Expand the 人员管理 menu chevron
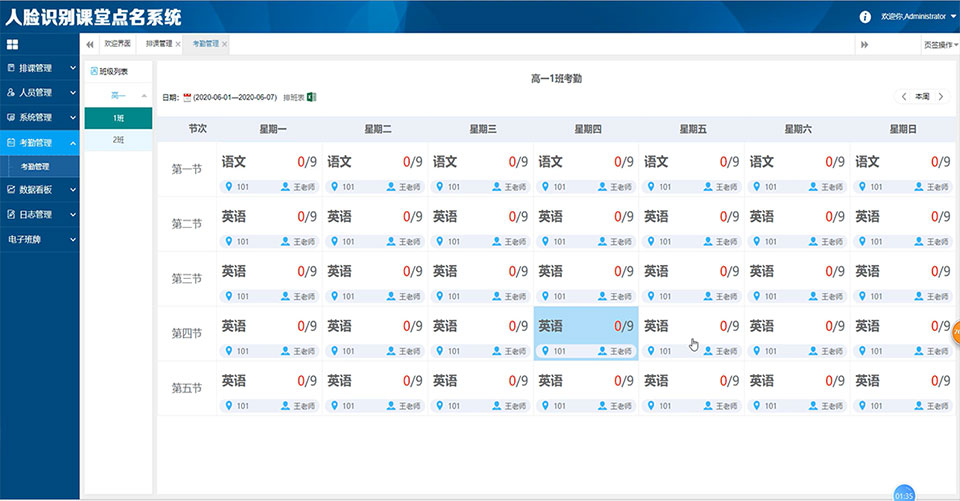This screenshot has width=960, height=501. point(73,92)
